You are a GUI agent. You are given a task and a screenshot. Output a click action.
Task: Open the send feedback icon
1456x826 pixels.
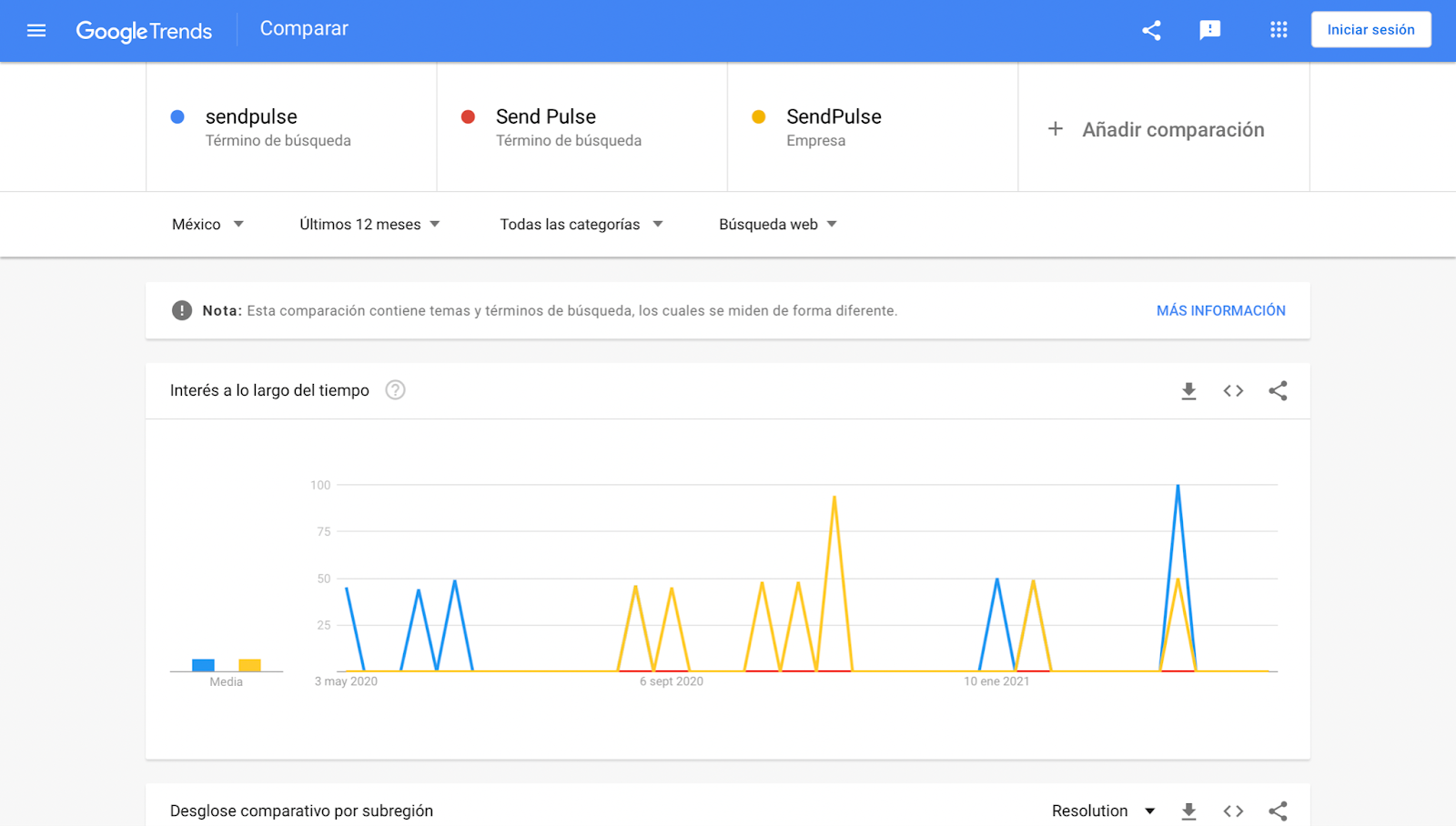[1209, 30]
